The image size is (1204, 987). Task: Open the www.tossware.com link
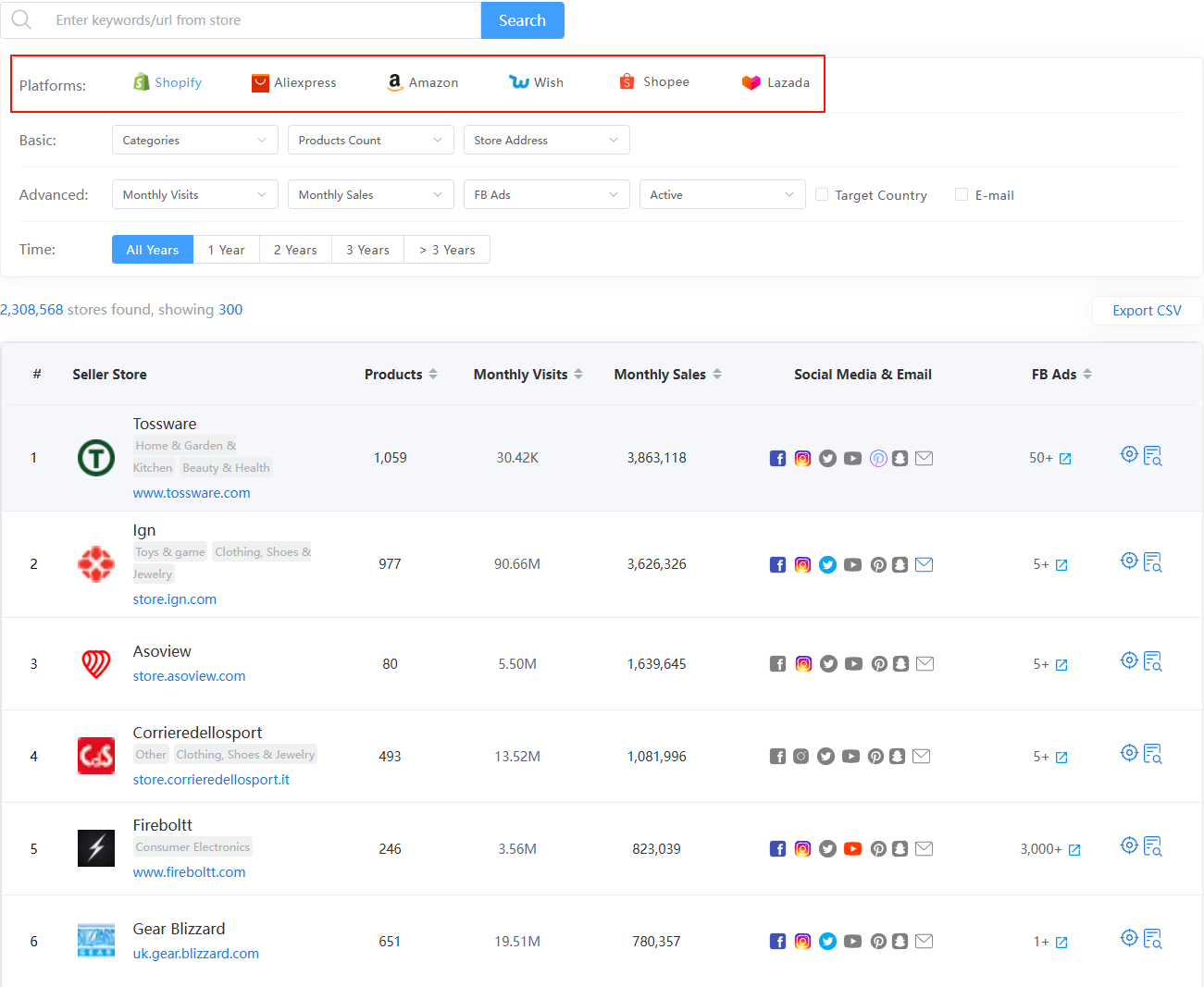click(x=192, y=493)
